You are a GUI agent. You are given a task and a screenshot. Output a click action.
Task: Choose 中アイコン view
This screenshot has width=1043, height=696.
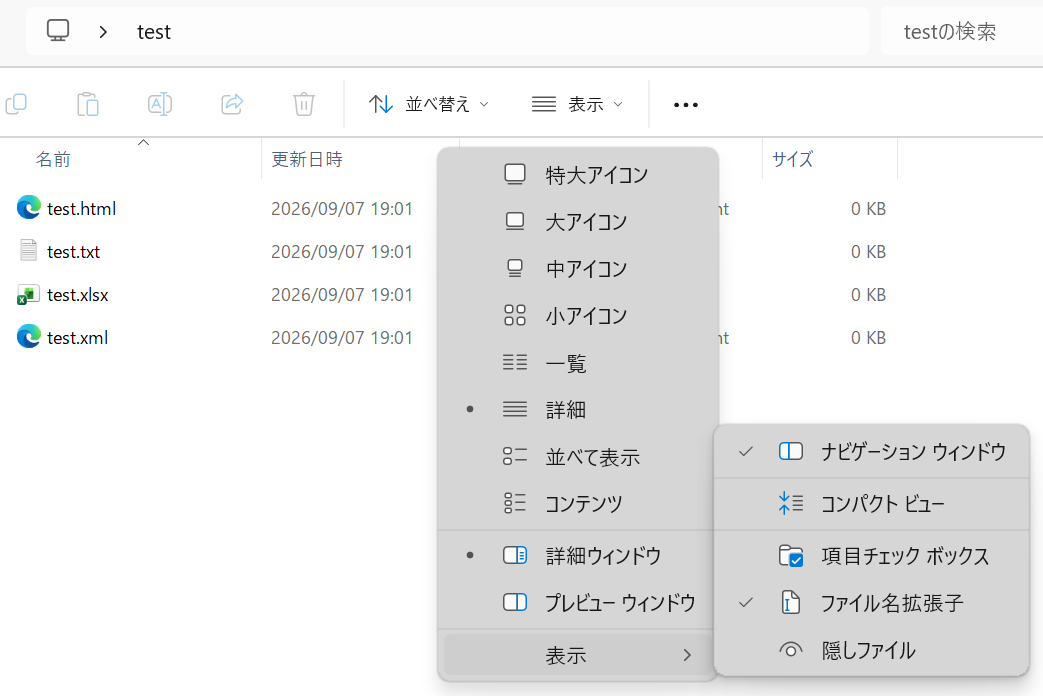pyautogui.click(x=577, y=269)
